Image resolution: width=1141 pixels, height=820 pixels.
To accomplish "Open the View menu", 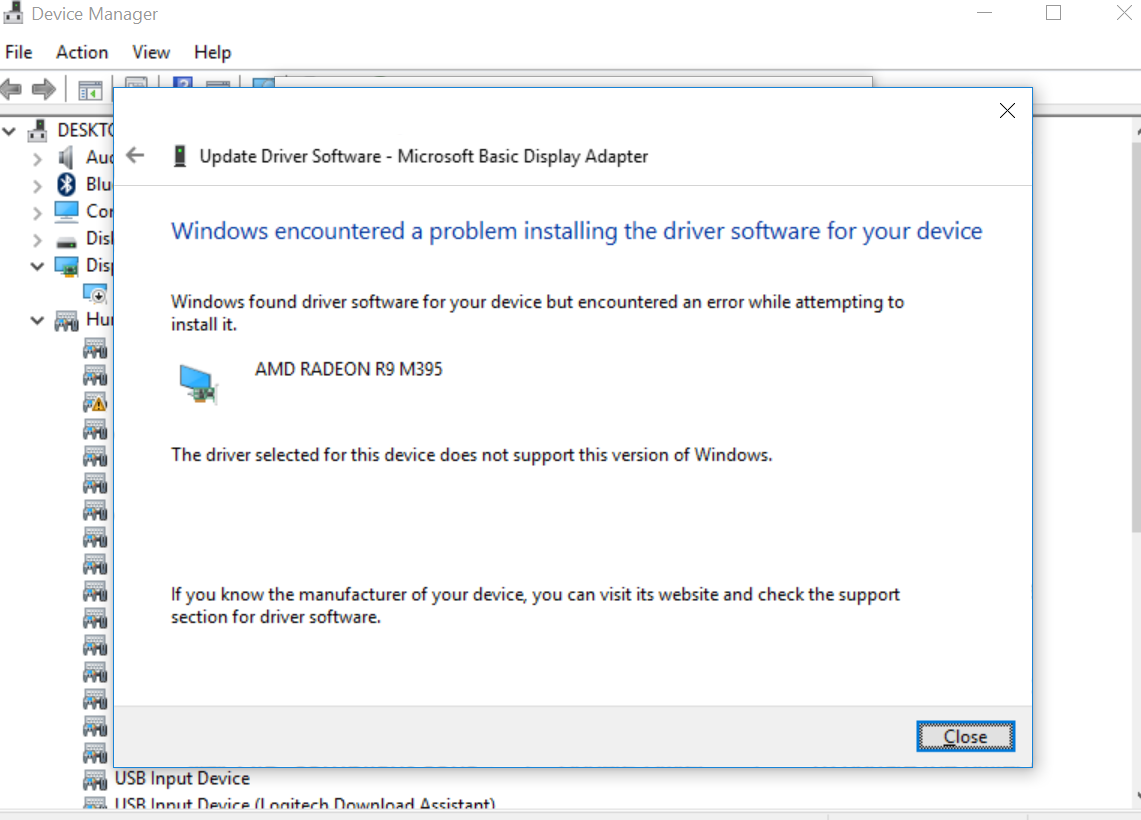I will [x=151, y=52].
